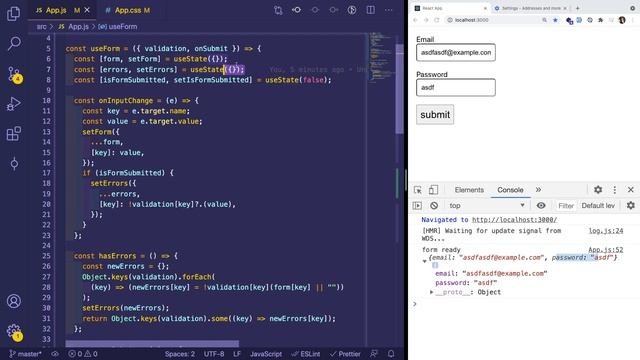The width and height of the screenshot is (640, 360).
Task: Show more DevTools tabs chevron
Action: 538,190
